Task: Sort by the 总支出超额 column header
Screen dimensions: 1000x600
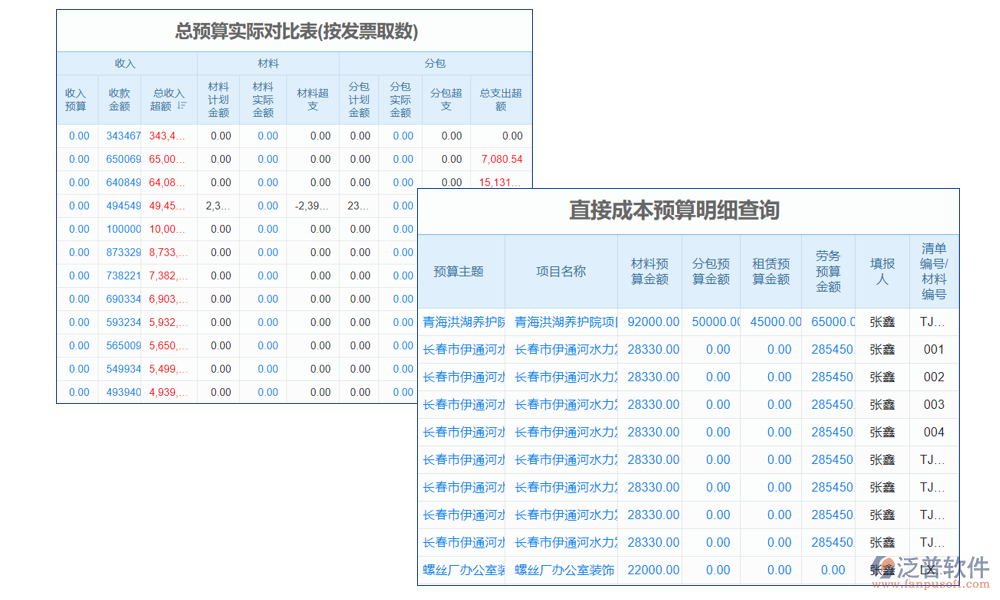Action: pos(503,97)
